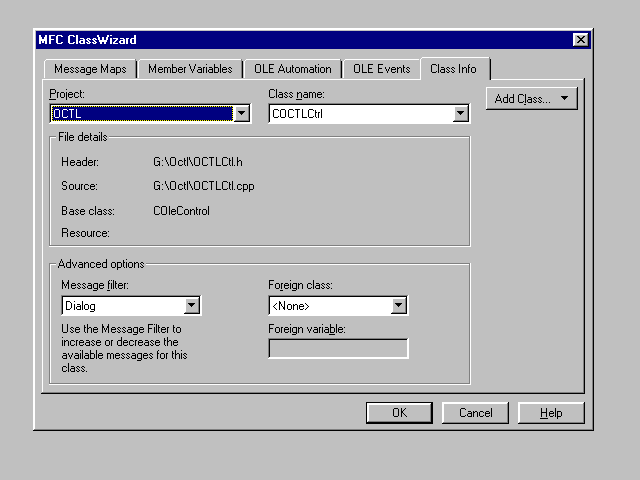
Task: Click the Add Class... button
Action: (x=531, y=99)
